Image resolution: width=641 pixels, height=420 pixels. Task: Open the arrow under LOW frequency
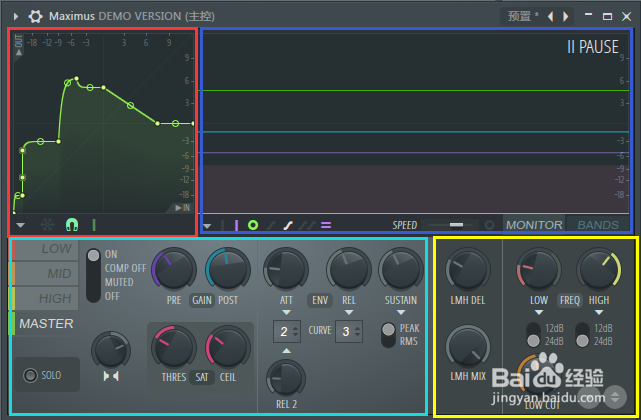point(539,313)
